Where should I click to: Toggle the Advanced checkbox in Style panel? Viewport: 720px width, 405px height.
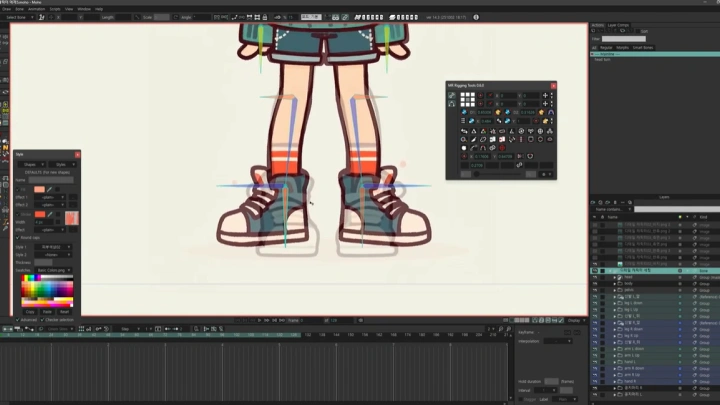(x=18, y=322)
